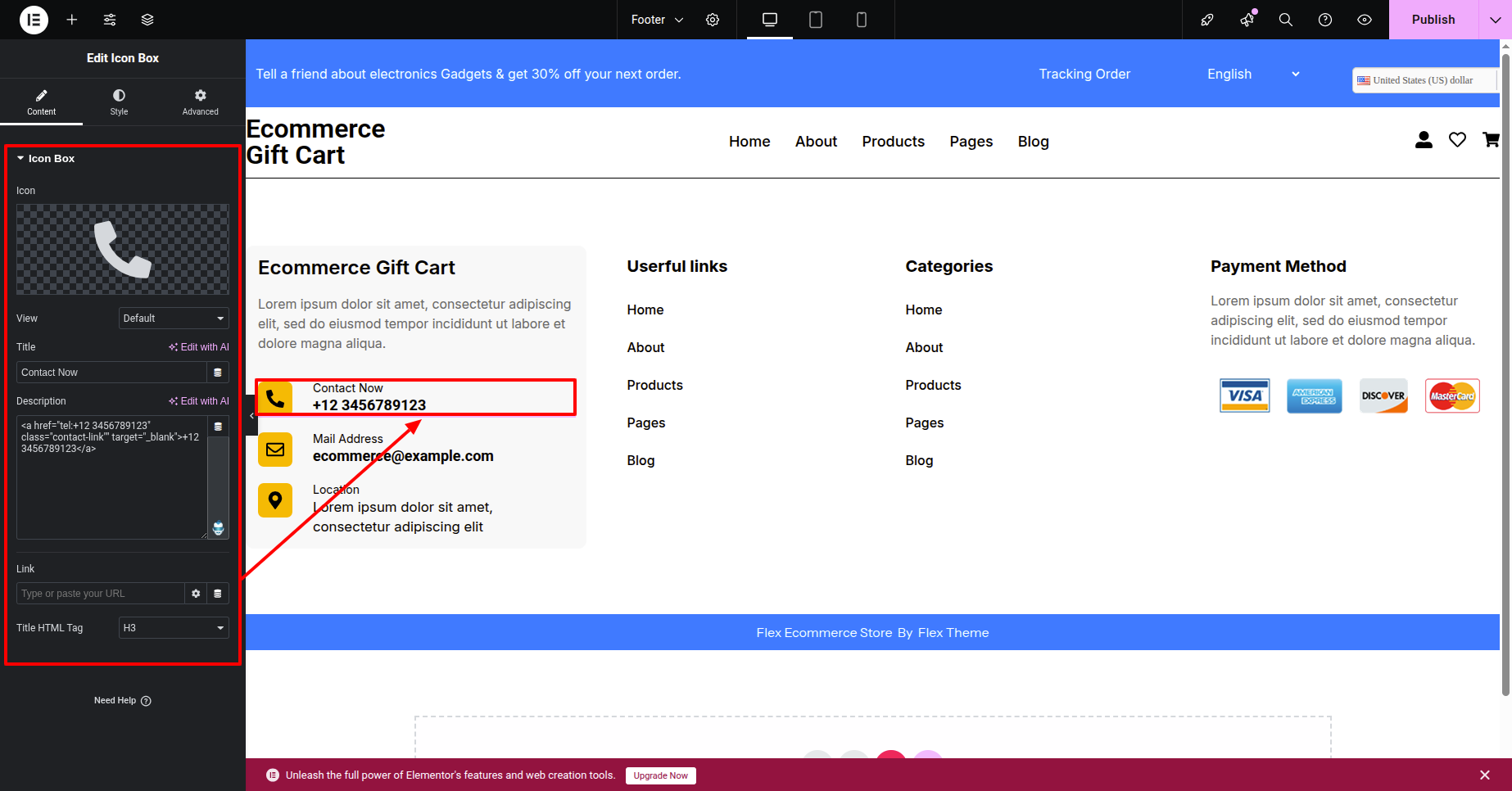Collapse the editor panel with arrow handle
The image size is (1512, 791).
click(251, 416)
